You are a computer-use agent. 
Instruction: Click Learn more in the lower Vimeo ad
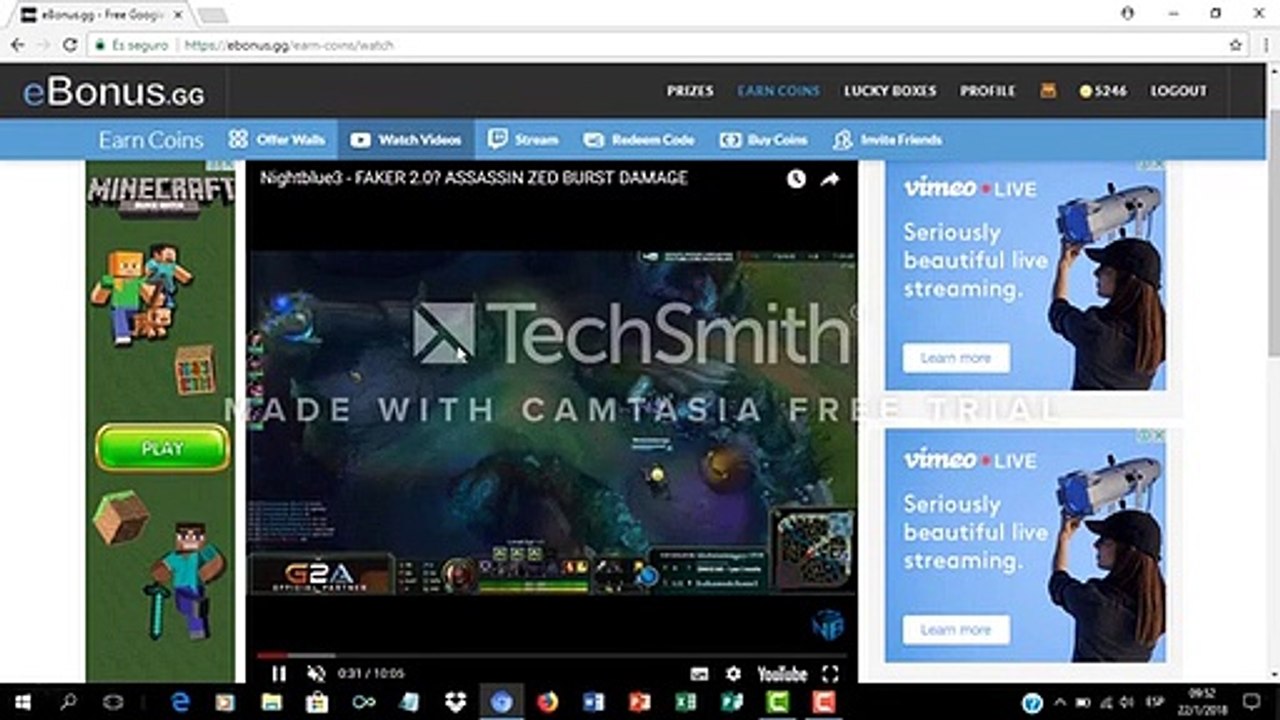(x=956, y=630)
